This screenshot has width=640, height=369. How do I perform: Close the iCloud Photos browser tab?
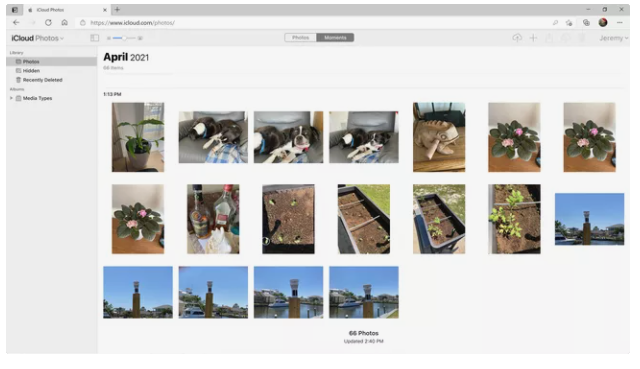click(x=105, y=10)
